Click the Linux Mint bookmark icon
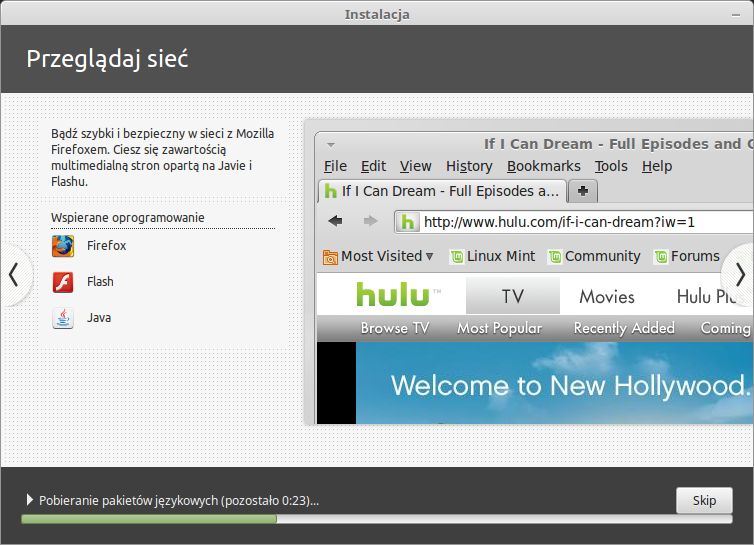The width and height of the screenshot is (754, 545). 457,257
